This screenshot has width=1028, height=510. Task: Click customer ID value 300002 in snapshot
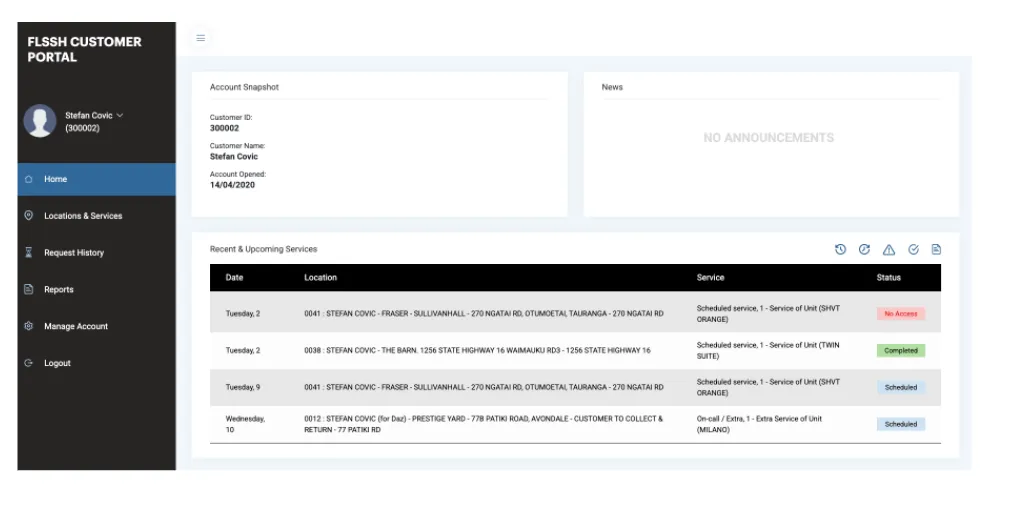[224, 128]
